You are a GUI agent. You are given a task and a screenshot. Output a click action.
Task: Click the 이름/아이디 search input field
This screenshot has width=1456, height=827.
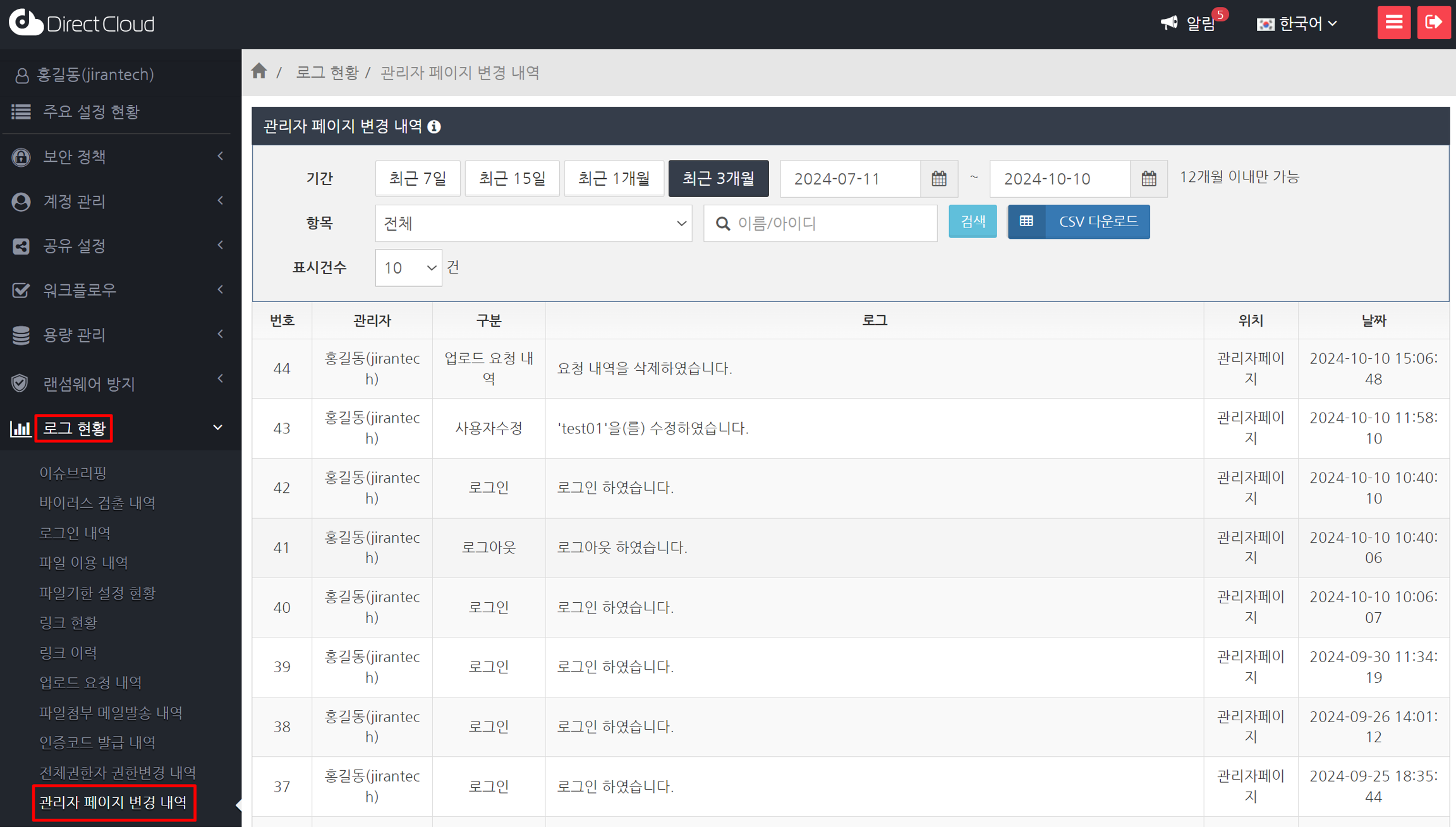click(x=828, y=223)
